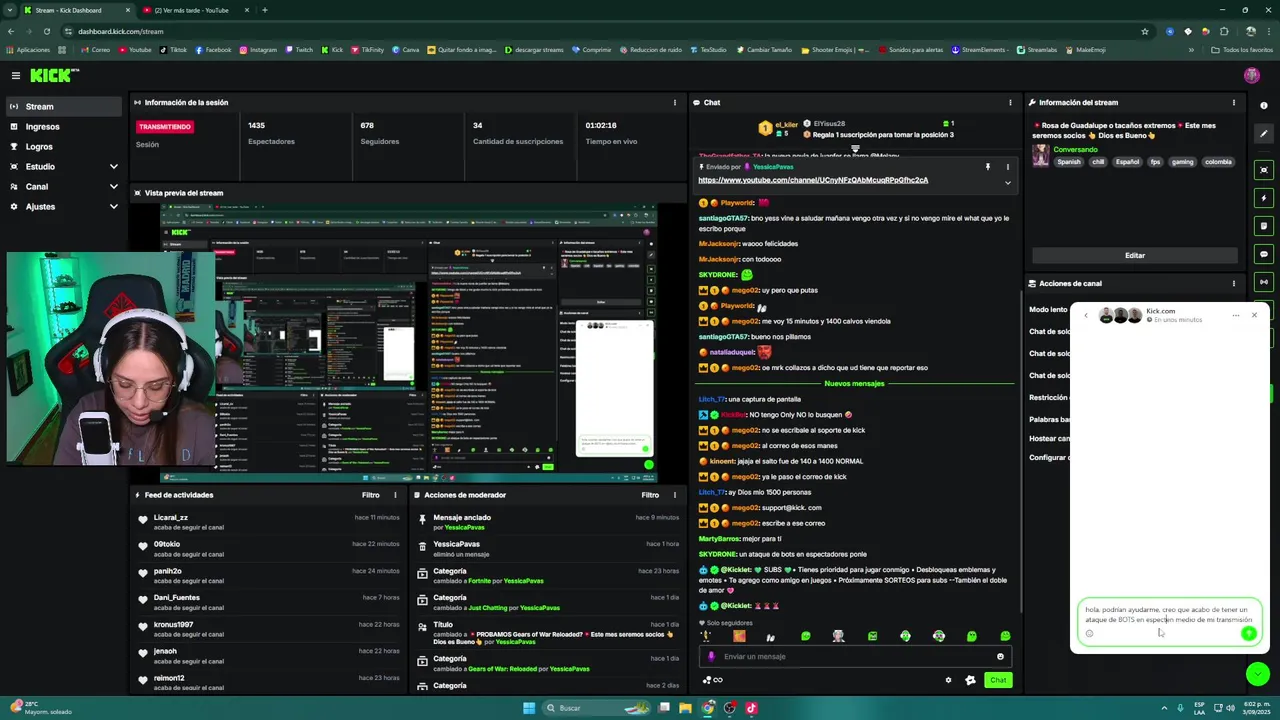Open a new browser tab
The height and width of the screenshot is (720, 1280).
(x=264, y=10)
